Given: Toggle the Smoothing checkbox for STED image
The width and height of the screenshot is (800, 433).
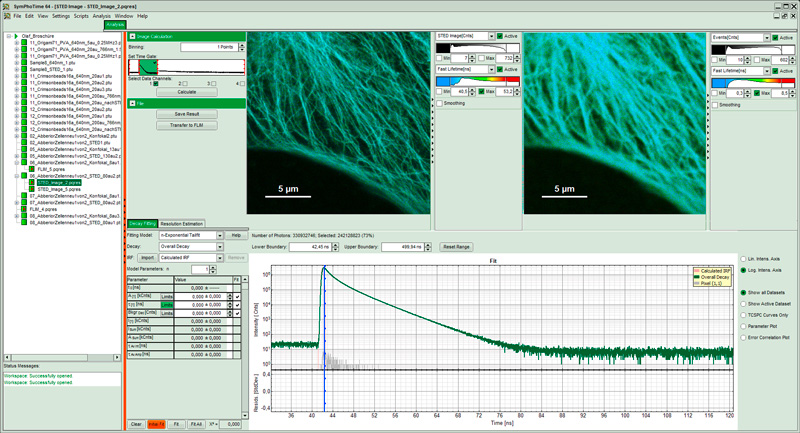Looking at the screenshot, I should [440, 104].
